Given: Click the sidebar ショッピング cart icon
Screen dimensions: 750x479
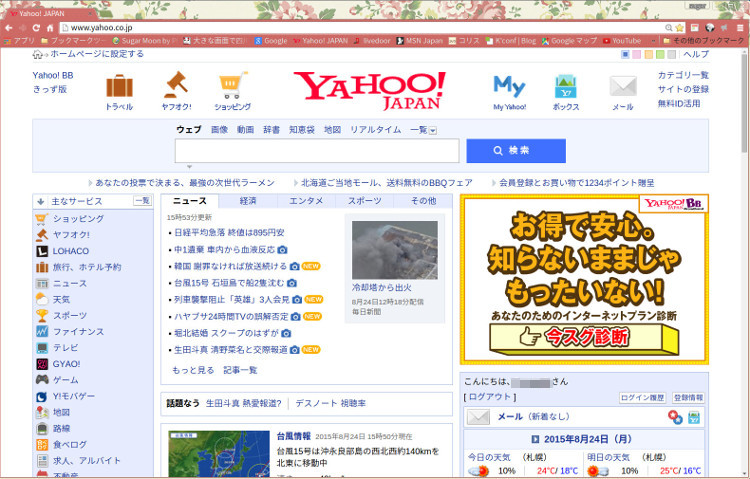Looking at the screenshot, I should [x=42, y=219].
